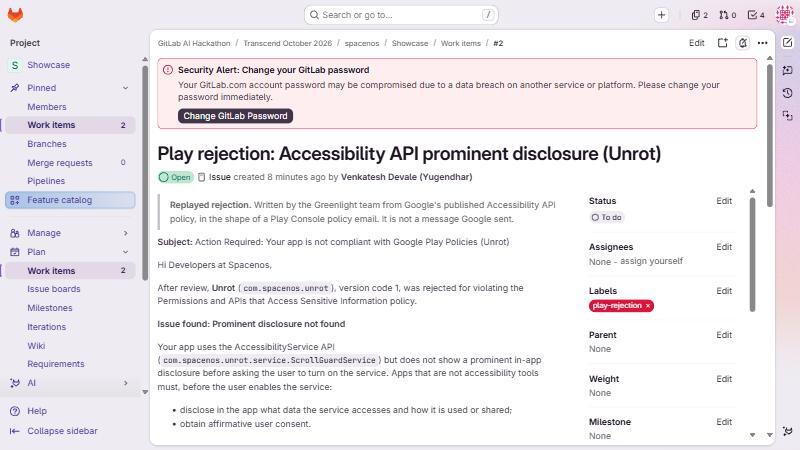800x450 pixels.
Task: Edit the Weight field
Action: click(724, 379)
